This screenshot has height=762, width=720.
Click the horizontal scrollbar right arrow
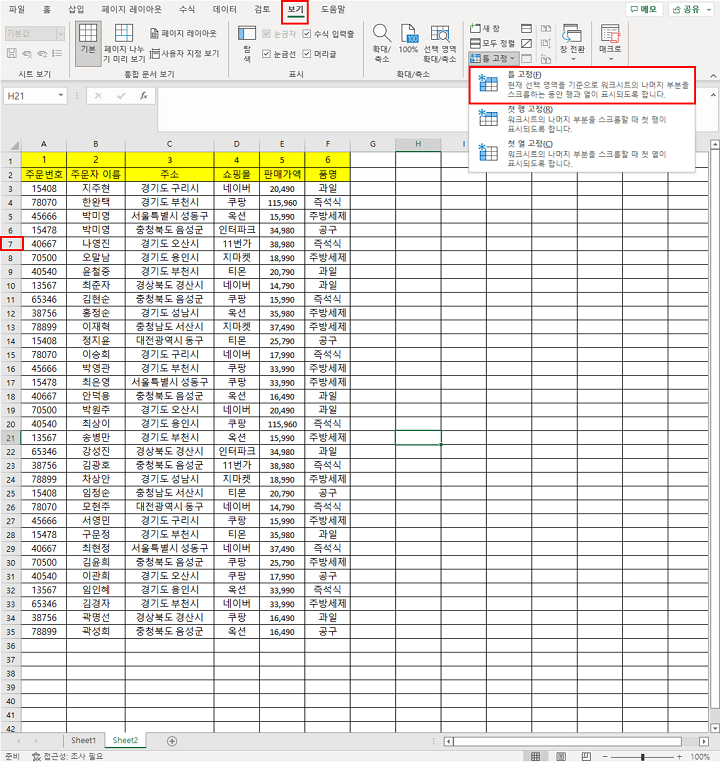coord(703,741)
